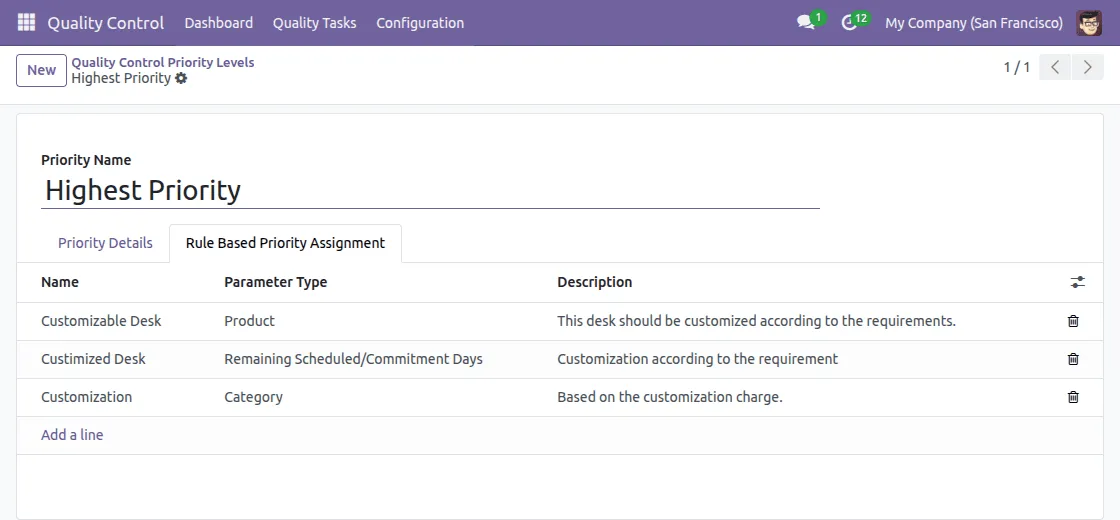Click the Priority Name input field

click(x=430, y=190)
